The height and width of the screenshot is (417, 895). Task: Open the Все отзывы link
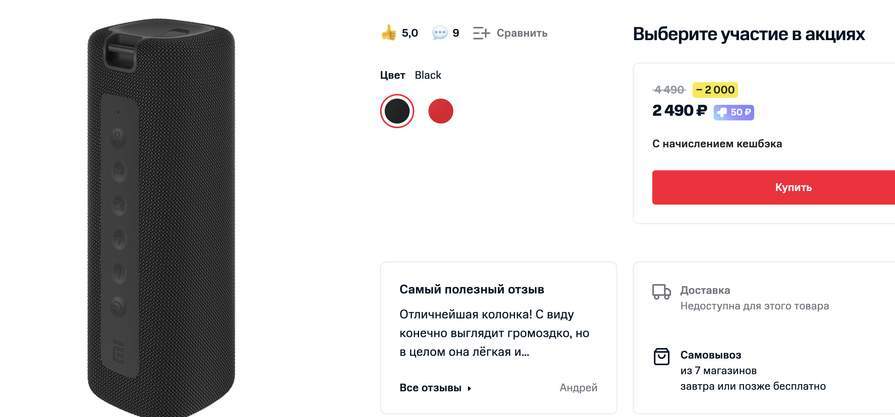pyautogui.click(x=430, y=388)
